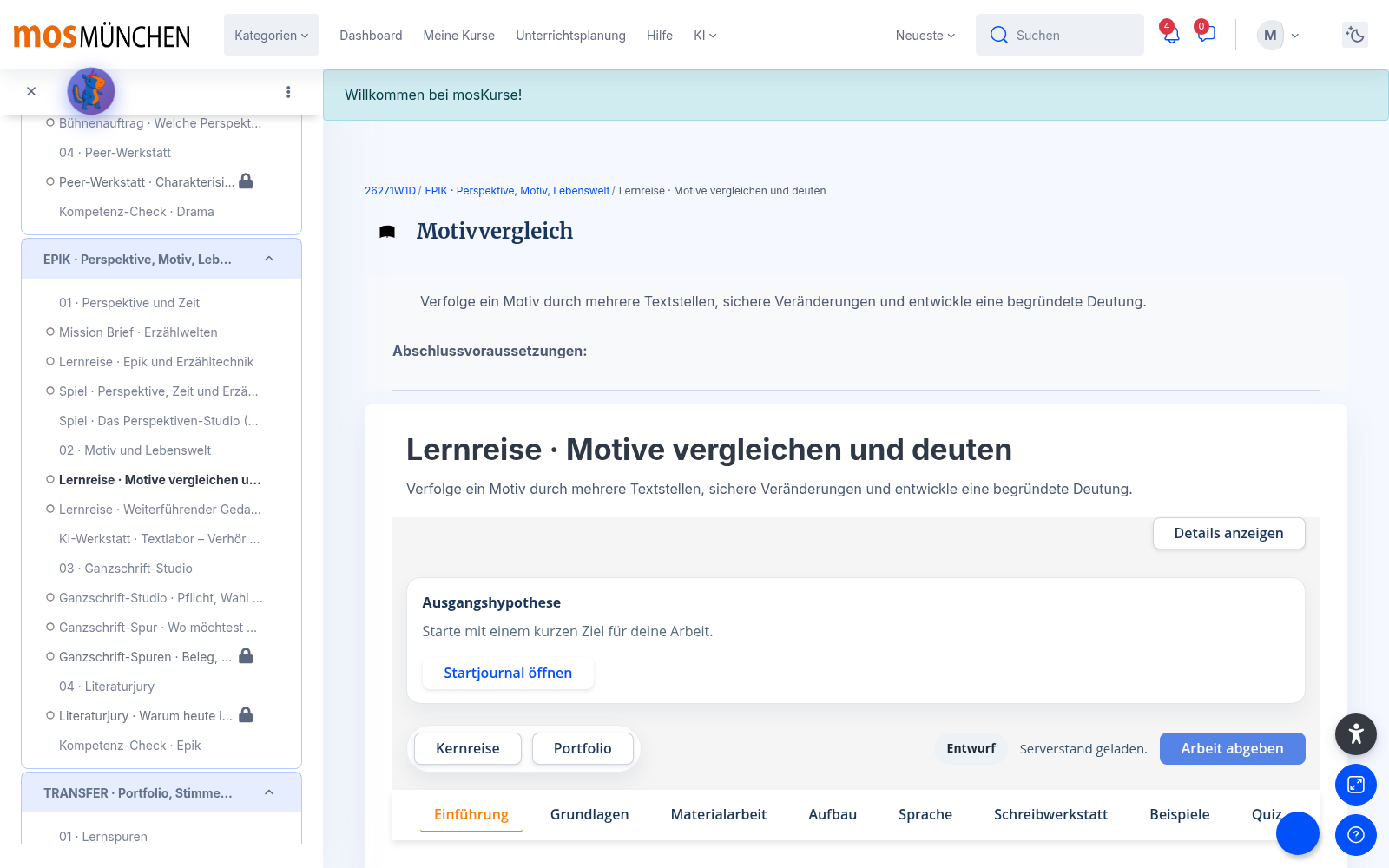The height and width of the screenshot is (868, 1389).
Task: Switch to the Materialarbeit tab
Action: (x=719, y=814)
